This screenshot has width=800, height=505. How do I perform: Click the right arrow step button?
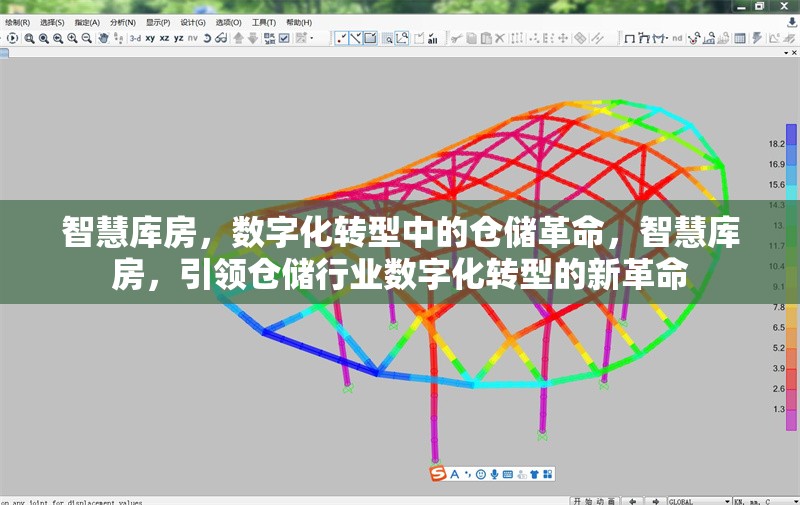(656, 501)
